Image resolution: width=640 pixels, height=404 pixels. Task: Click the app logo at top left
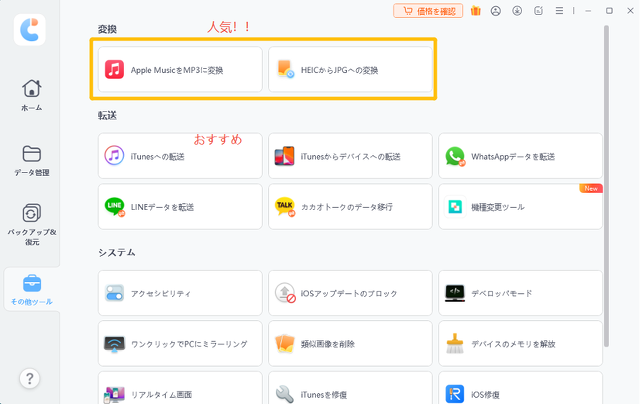pyautogui.click(x=29, y=30)
